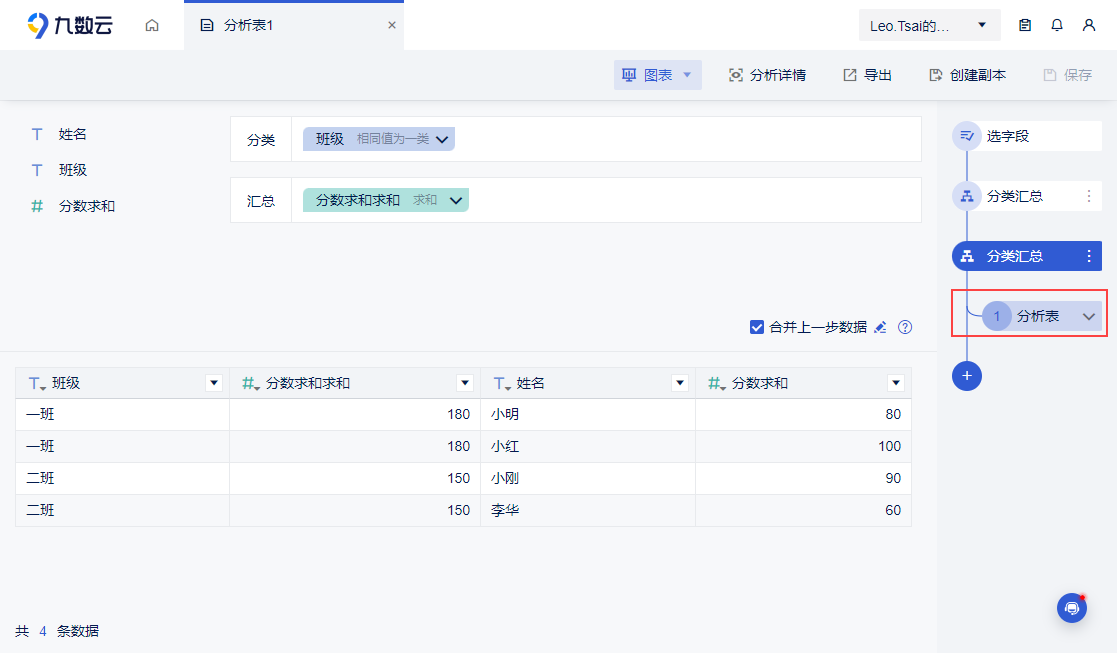This screenshot has height=653, width=1117.
Task: Open the 分数求和求和 column filter dropdown
Action: pyautogui.click(x=465, y=383)
